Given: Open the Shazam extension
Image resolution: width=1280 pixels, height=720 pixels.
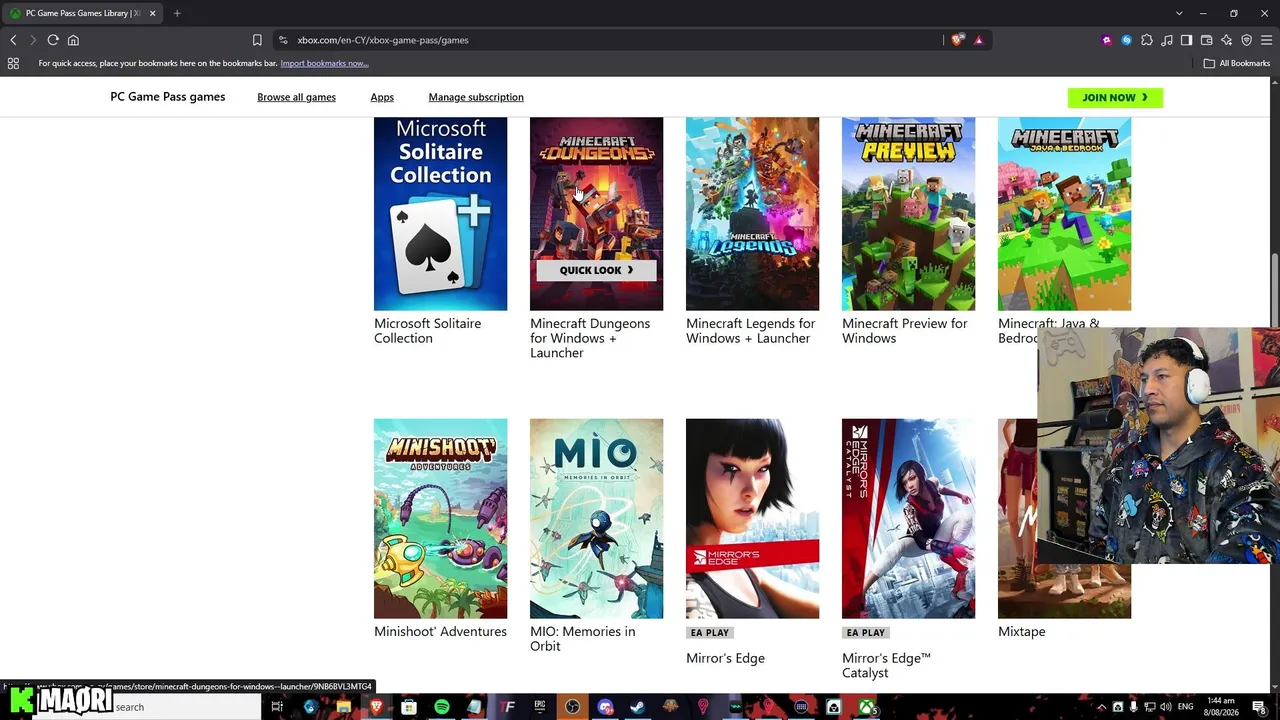Looking at the screenshot, I should [x=1126, y=40].
